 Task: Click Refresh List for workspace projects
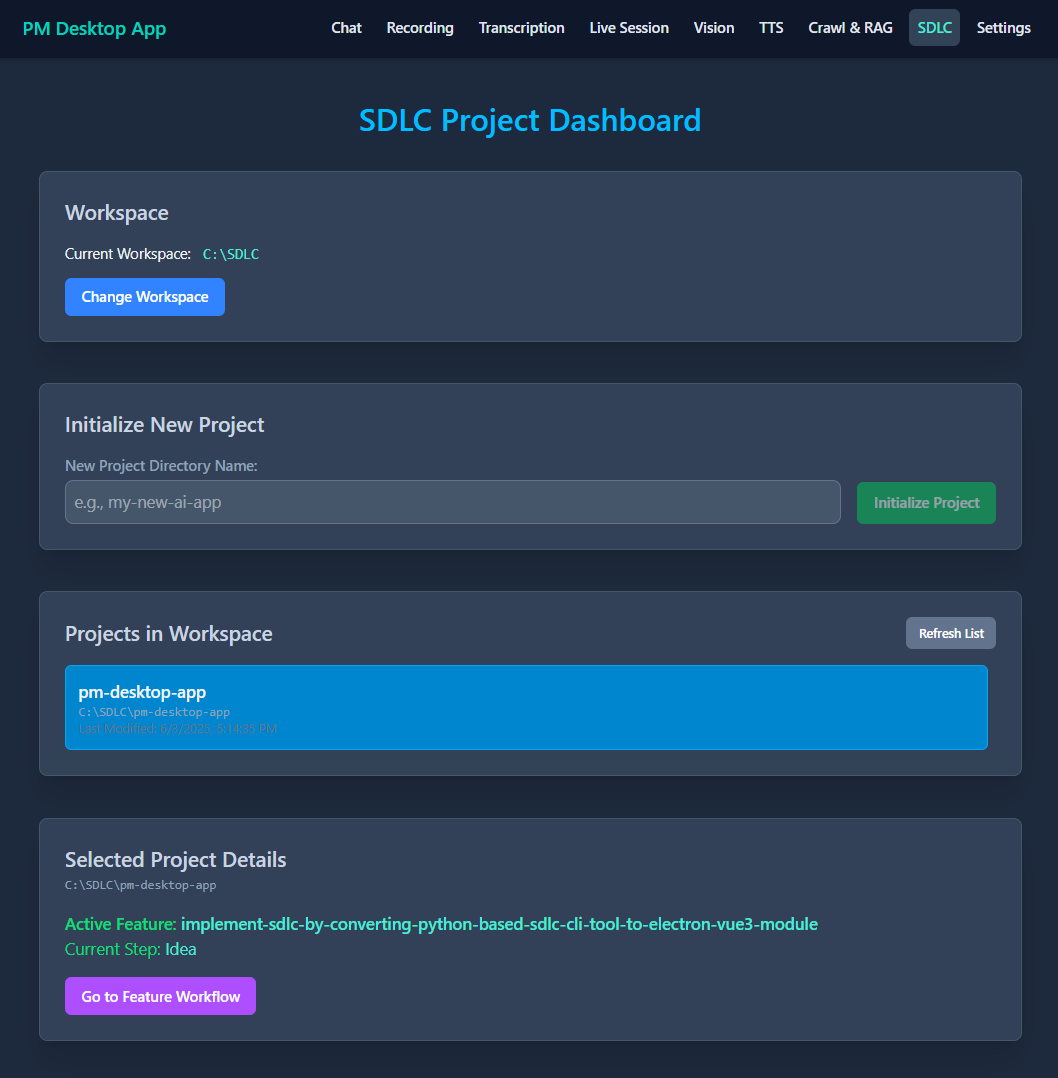click(x=950, y=632)
